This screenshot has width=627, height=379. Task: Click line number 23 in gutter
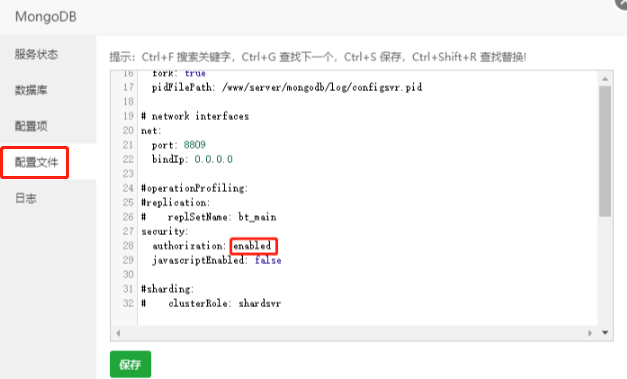128,174
